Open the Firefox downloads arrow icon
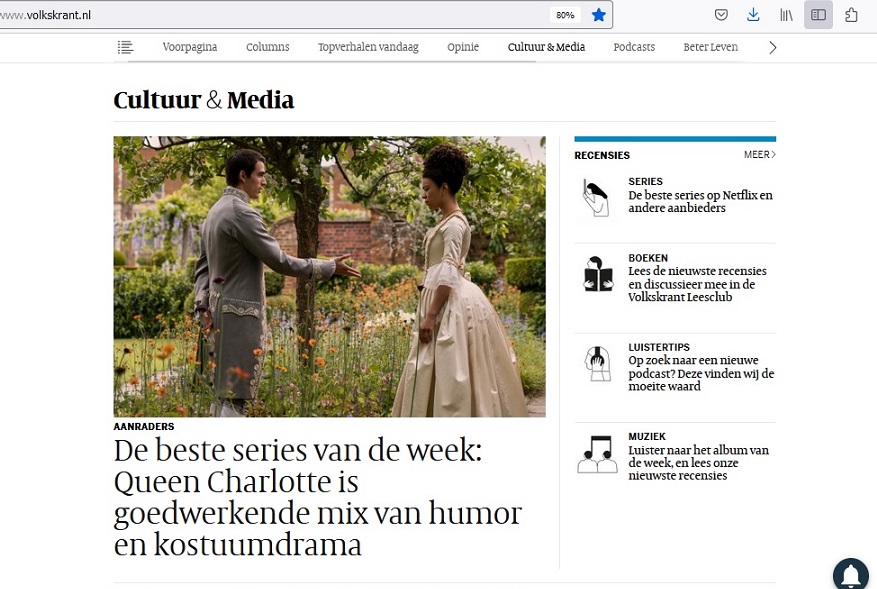Image resolution: width=877 pixels, height=589 pixels. pos(753,15)
